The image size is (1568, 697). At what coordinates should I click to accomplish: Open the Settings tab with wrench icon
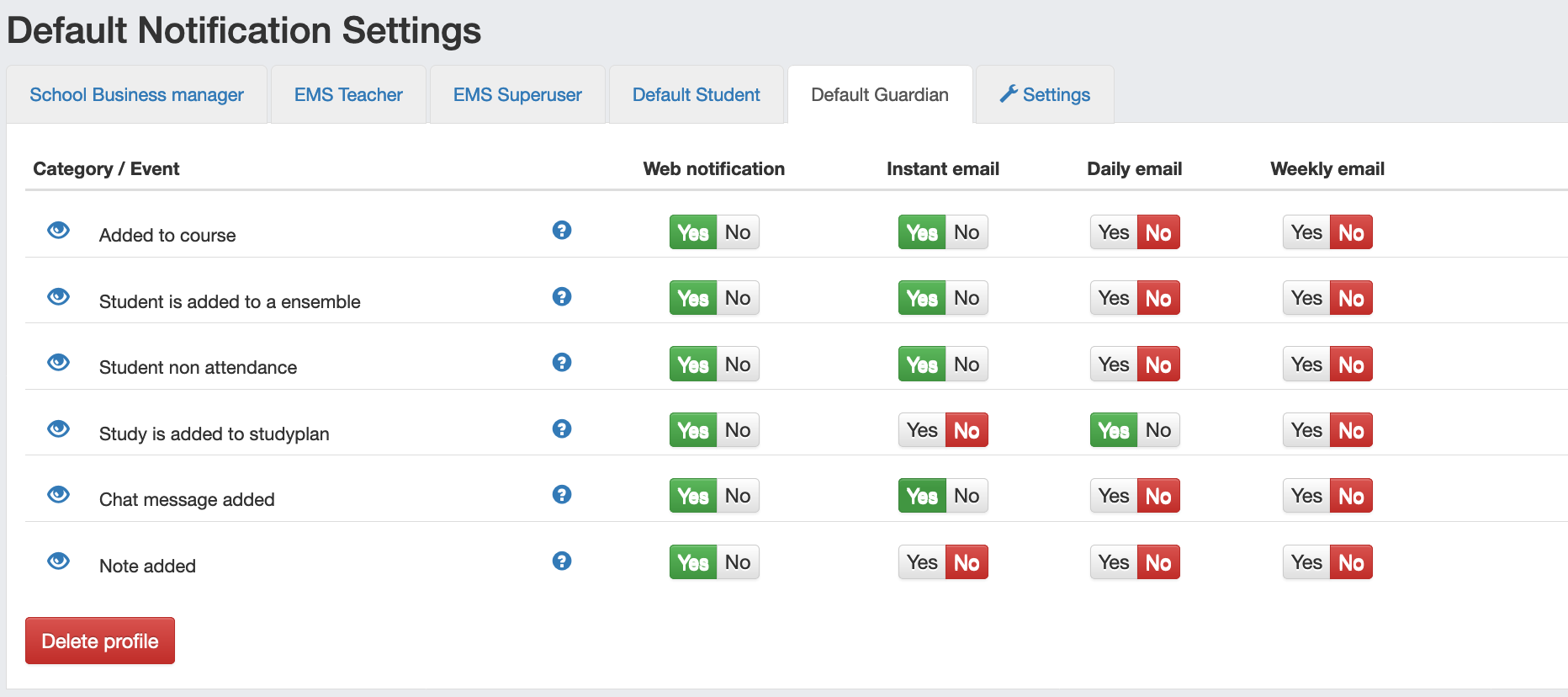click(1045, 94)
